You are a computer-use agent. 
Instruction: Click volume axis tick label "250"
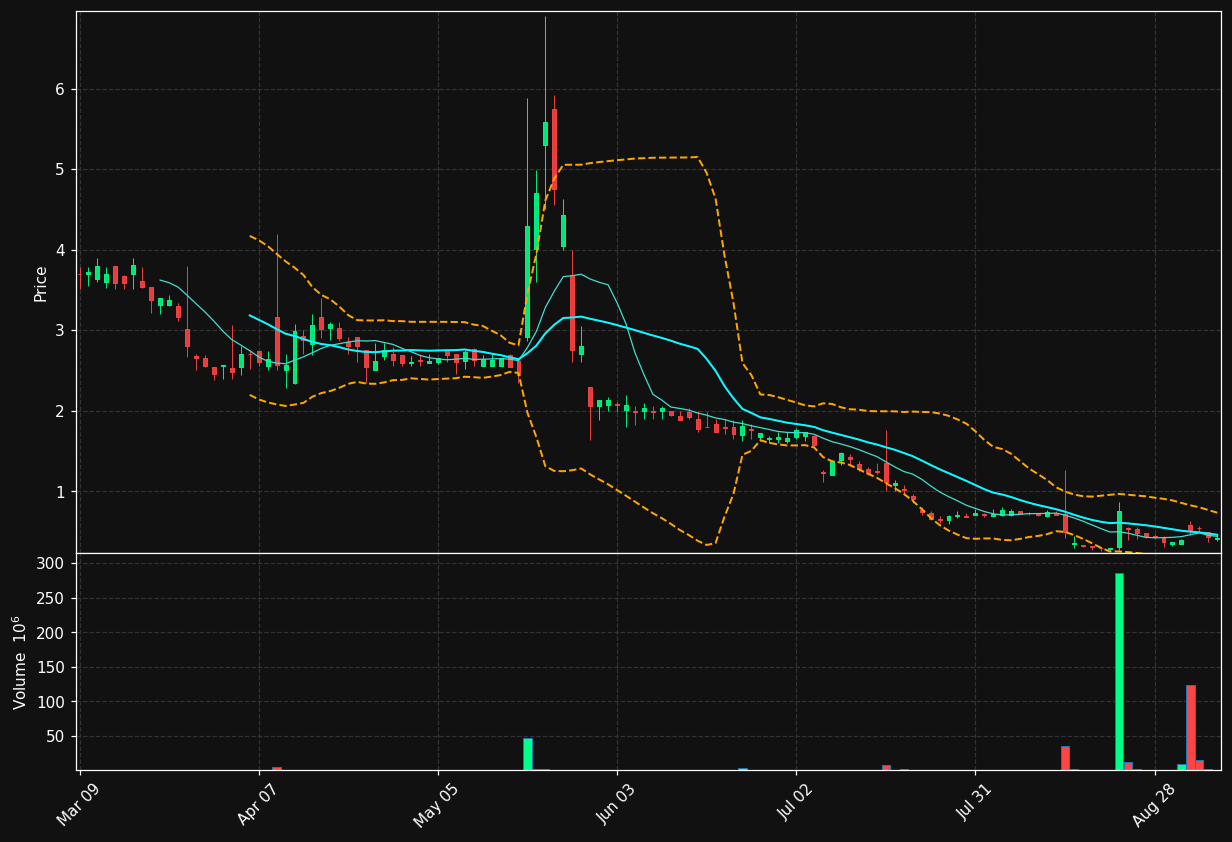coord(52,599)
